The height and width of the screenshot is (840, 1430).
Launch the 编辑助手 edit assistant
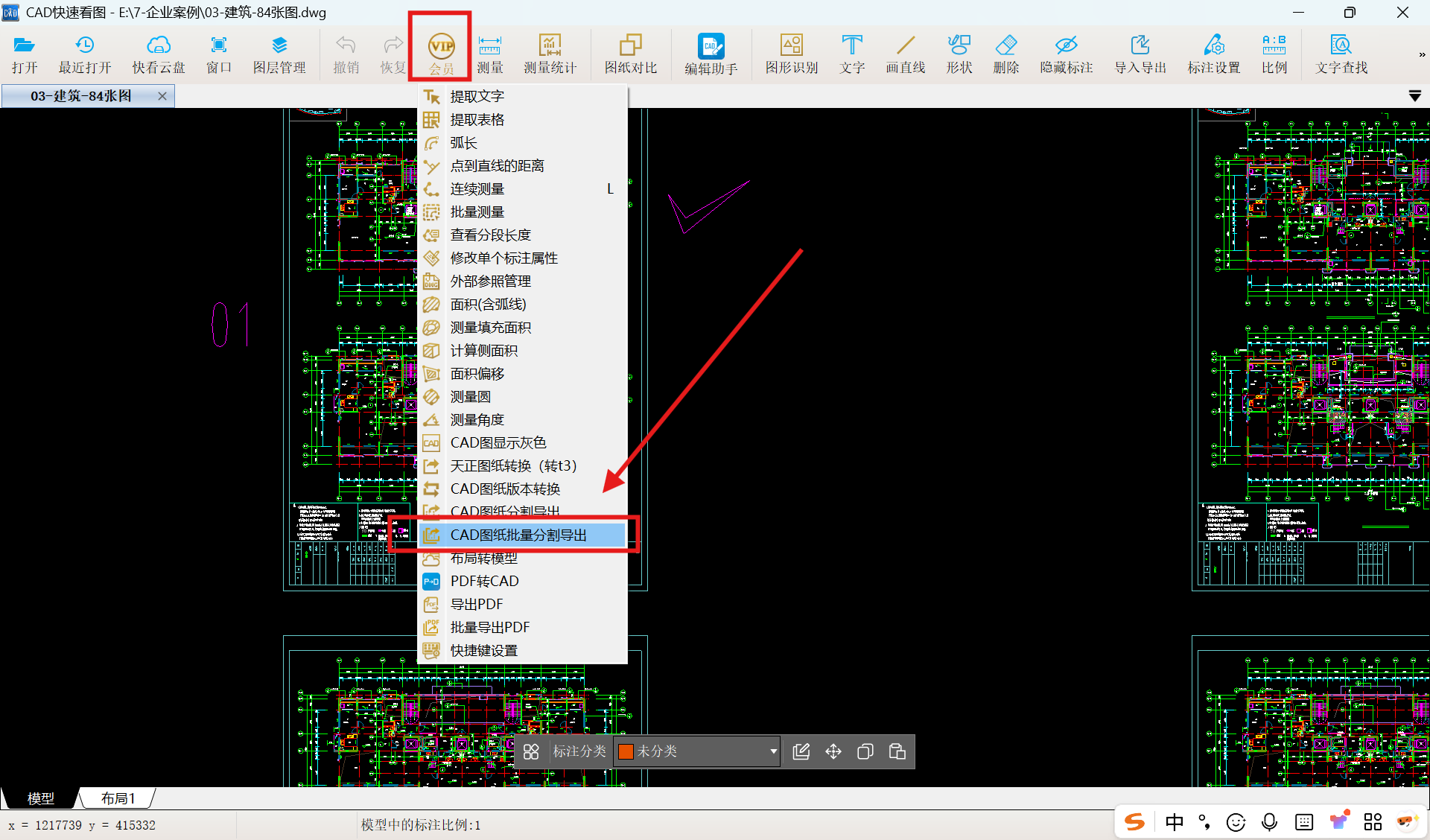(x=711, y=54)
